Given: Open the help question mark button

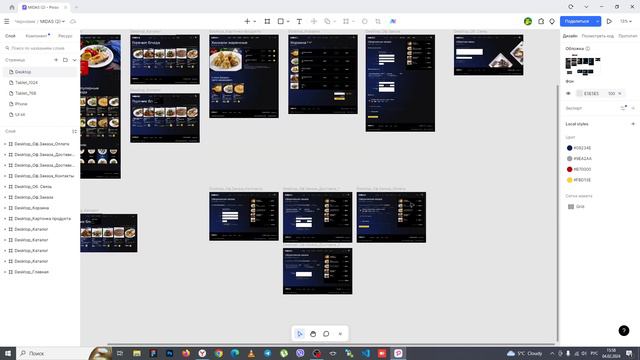Looking at the screenshot, I should [x=624, y=331].
